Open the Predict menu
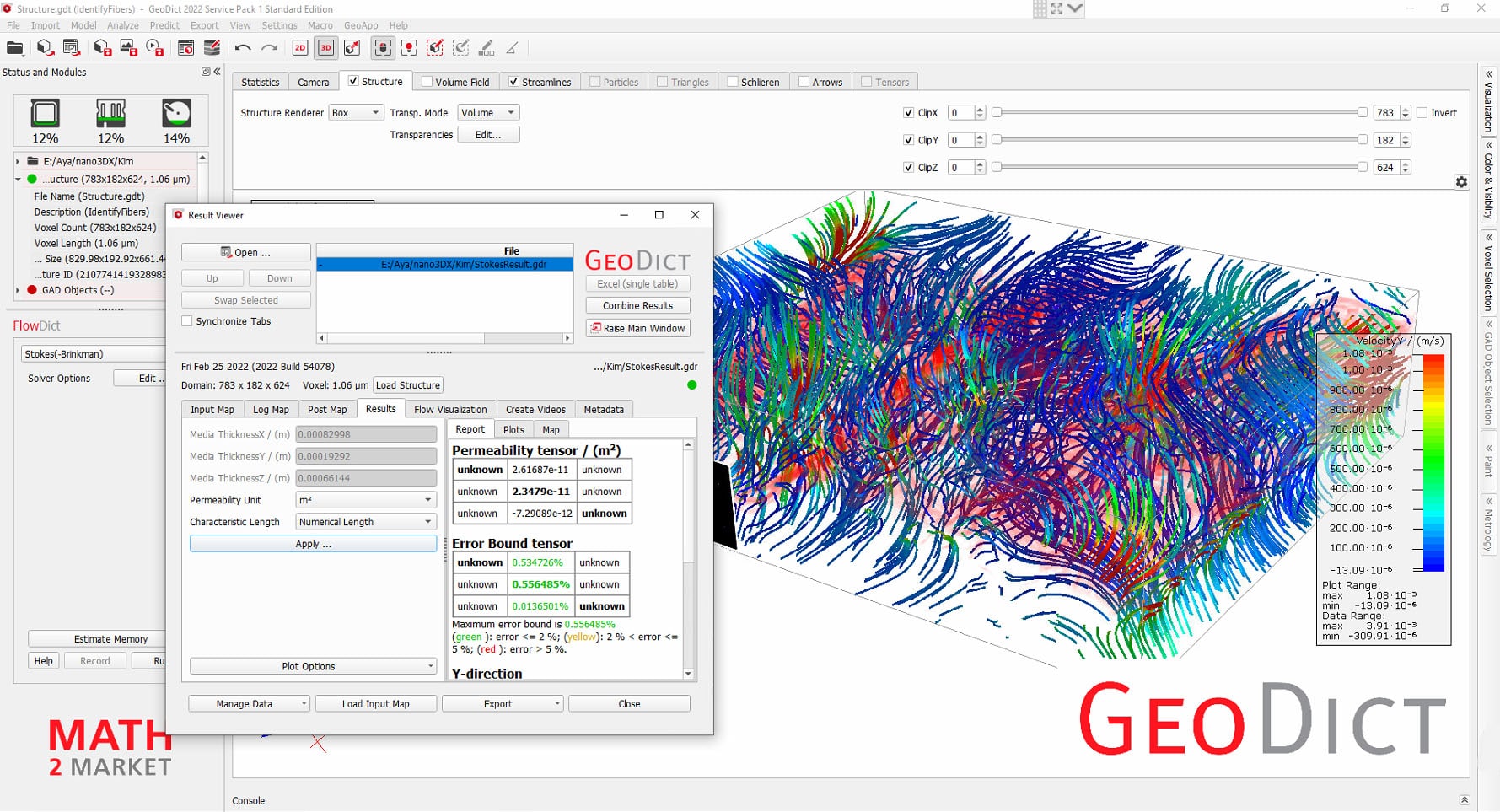The width and height of the screenshot is (1500, 812). click(164, 25)
